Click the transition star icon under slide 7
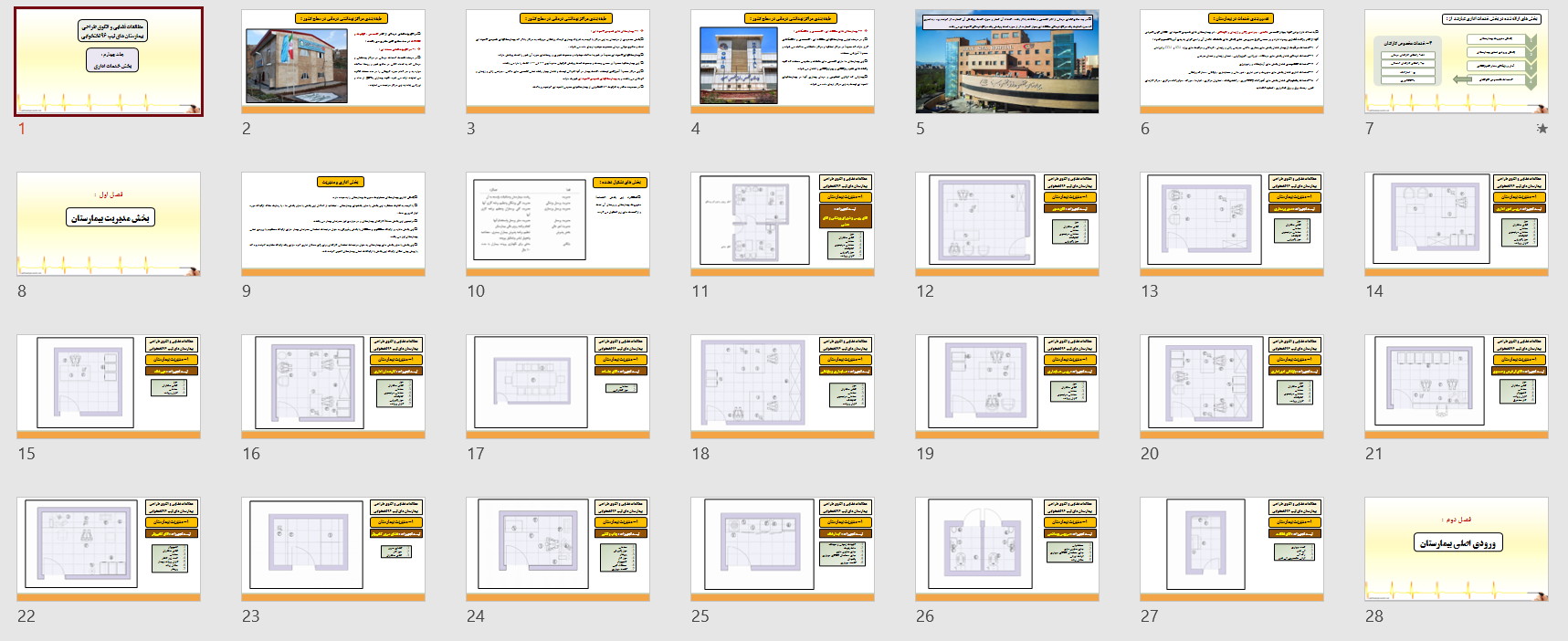 click(x=1542, y=129)
